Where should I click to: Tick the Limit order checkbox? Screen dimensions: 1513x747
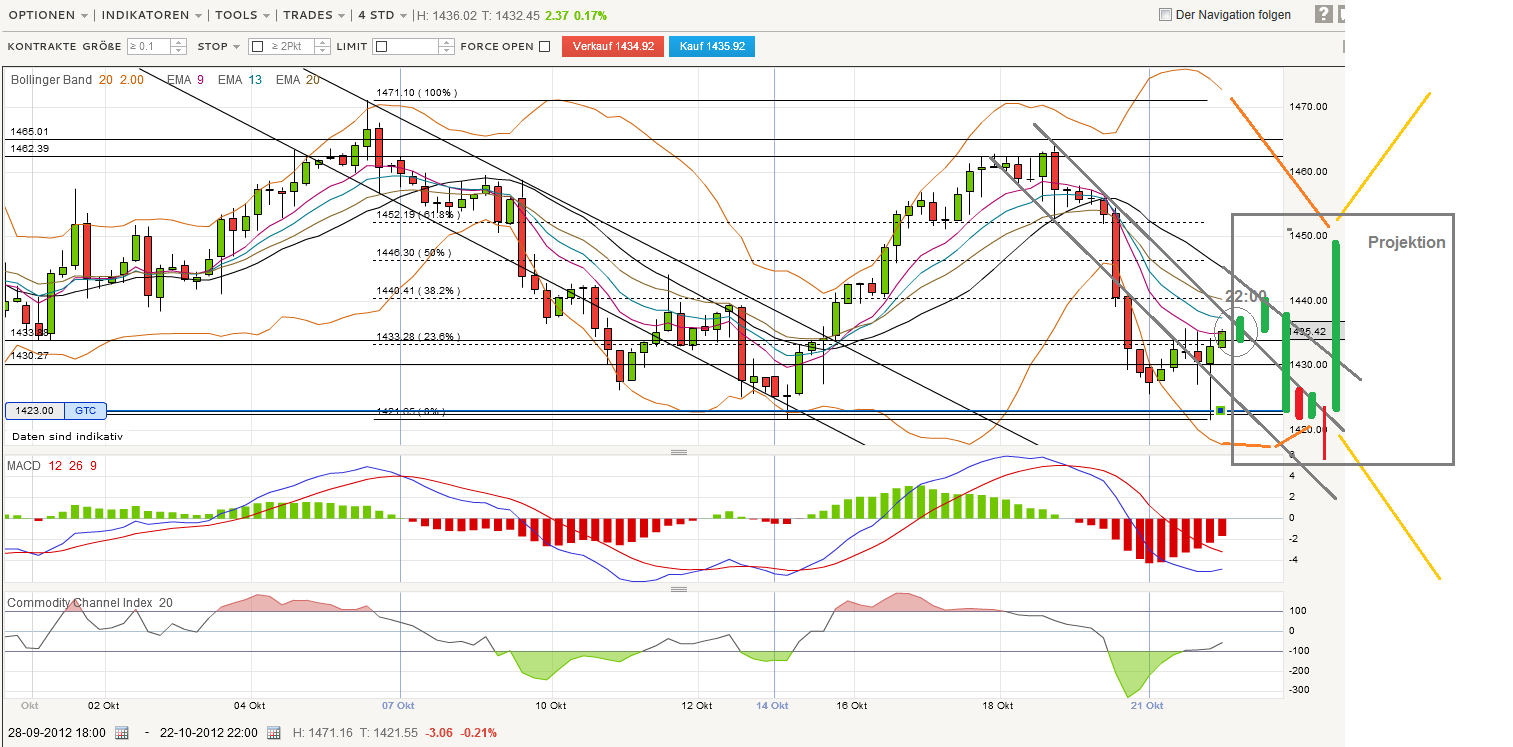click(381, 47)
